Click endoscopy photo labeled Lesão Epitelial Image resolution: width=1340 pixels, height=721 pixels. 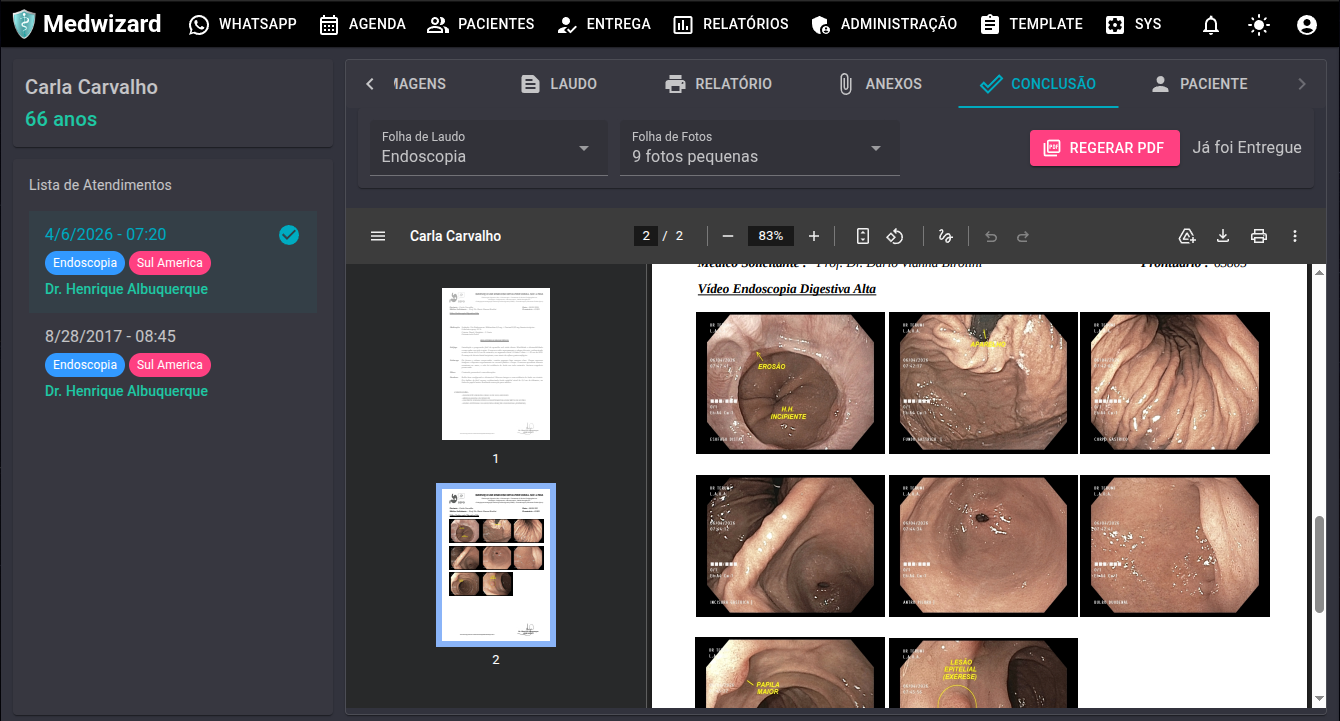(x=983, y=672)
